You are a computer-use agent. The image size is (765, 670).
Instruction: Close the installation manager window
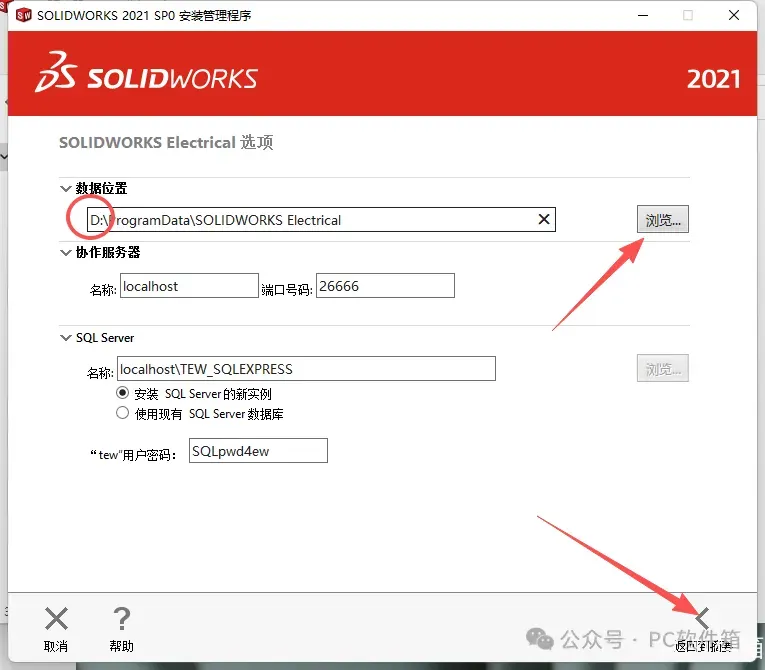tap(734, 16)
